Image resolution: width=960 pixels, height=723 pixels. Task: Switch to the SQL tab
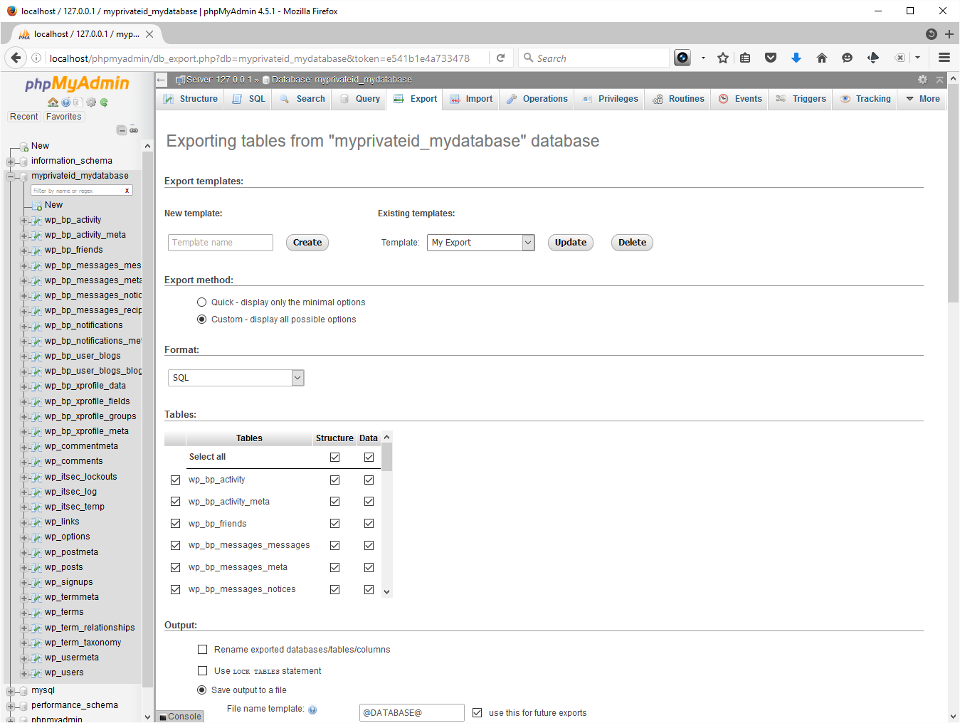[x=249, y=99]
